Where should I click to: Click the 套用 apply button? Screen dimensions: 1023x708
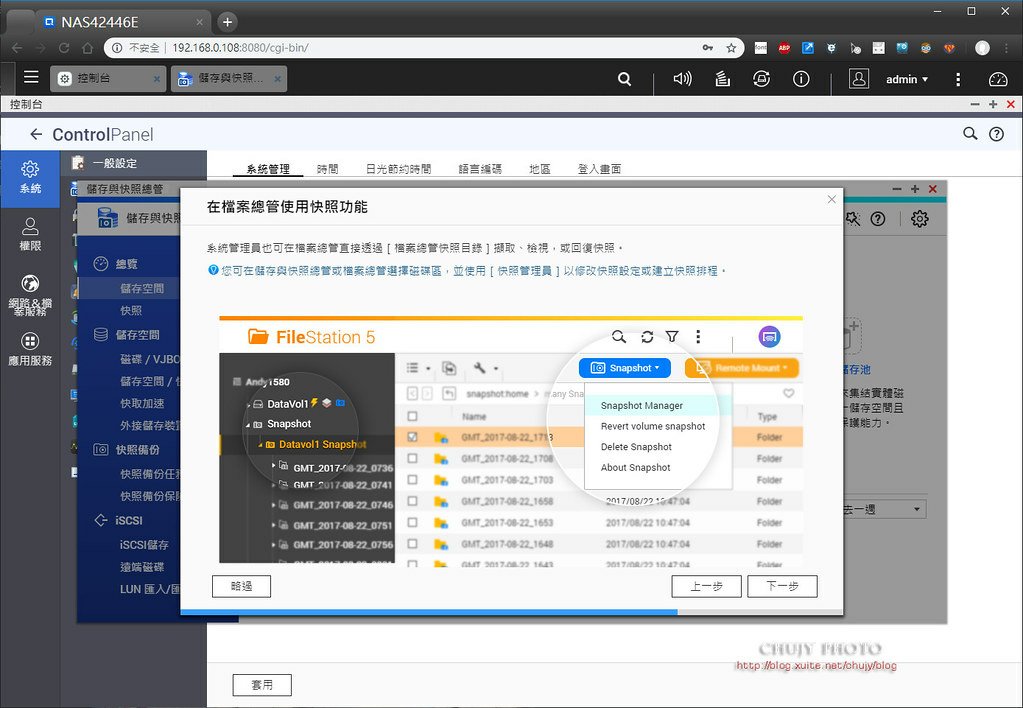[262, 685]
